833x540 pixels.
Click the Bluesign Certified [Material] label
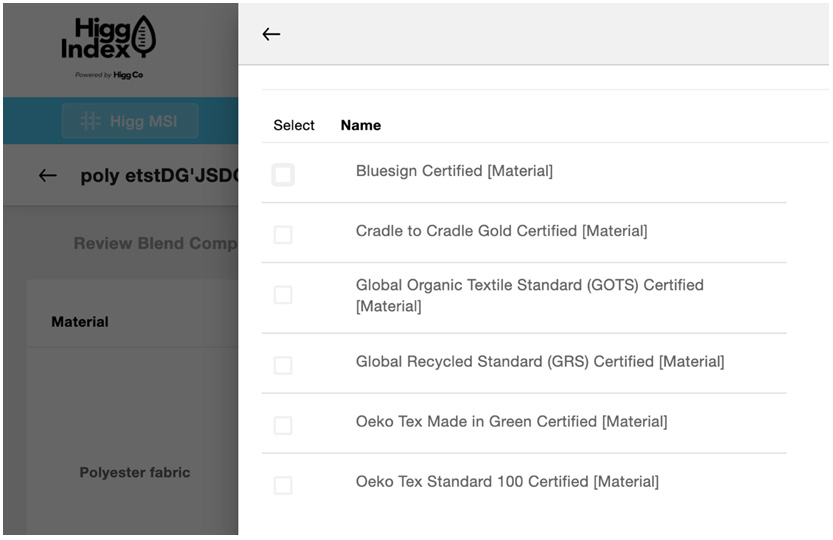point(454,171)
